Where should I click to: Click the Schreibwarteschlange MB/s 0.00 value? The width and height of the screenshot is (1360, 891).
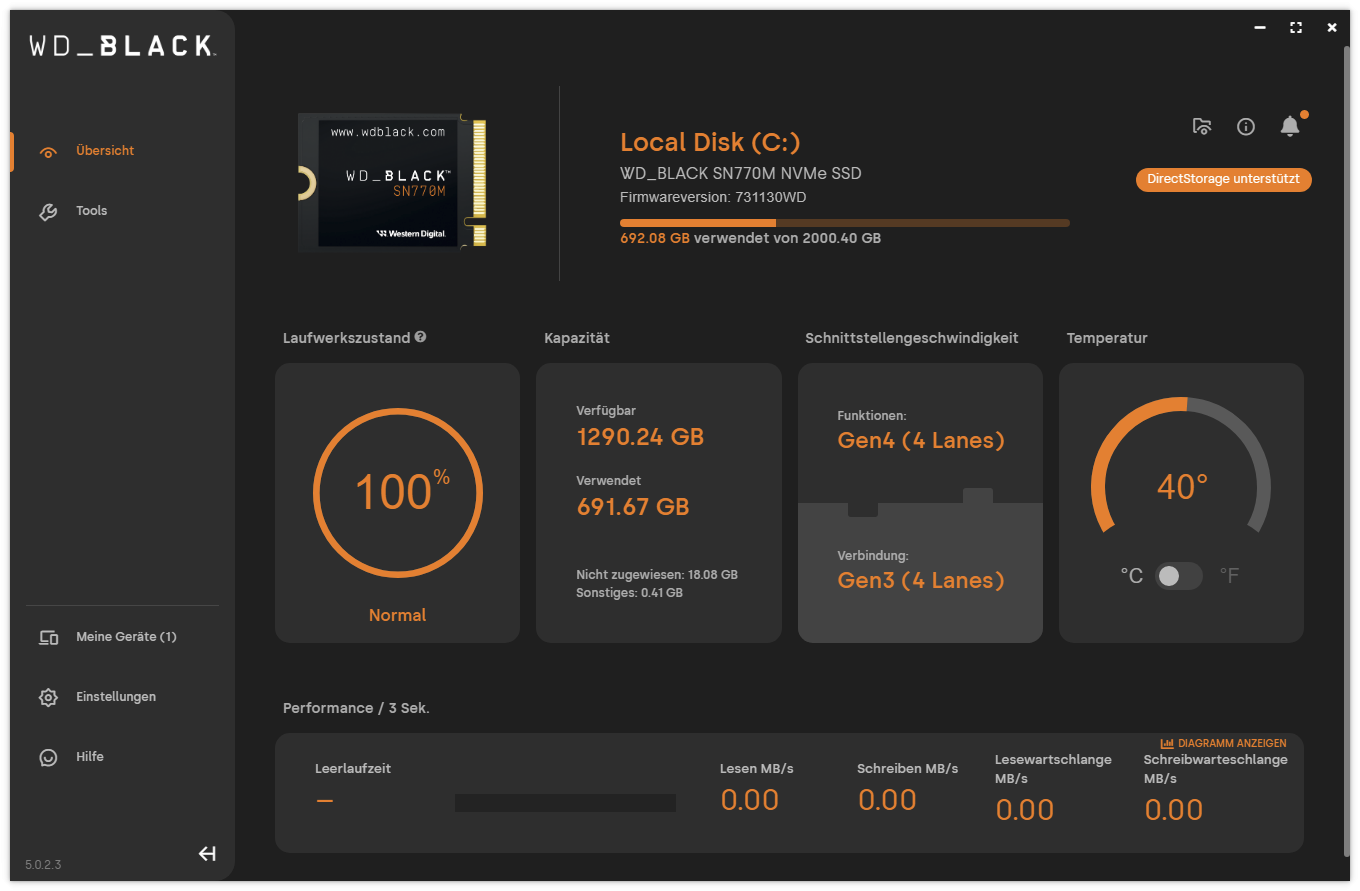pyautogui.click(x=1174, y=810)
